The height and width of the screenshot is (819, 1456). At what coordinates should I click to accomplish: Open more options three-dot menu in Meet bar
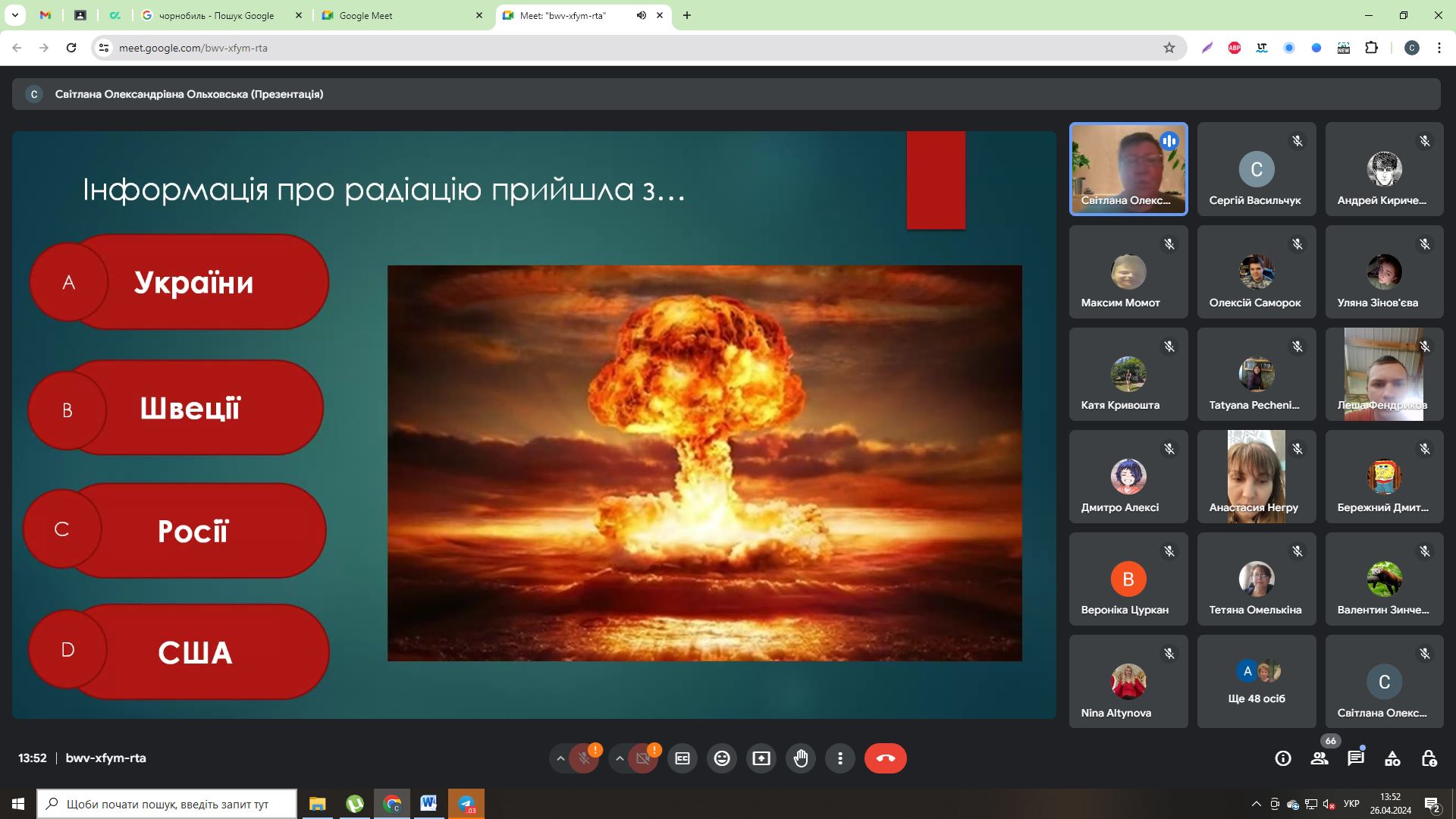840,758
